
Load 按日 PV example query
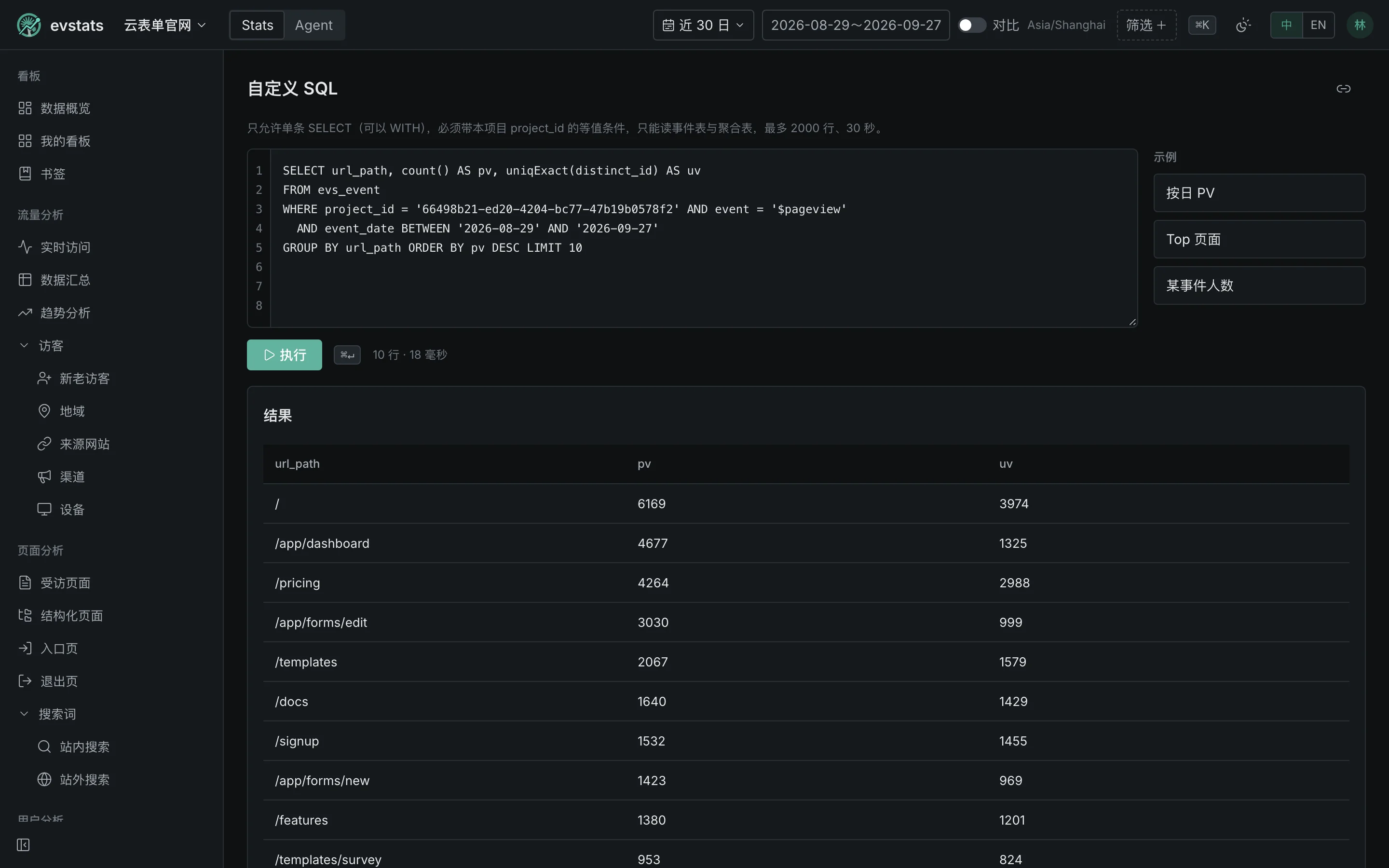coord(1259,193)
